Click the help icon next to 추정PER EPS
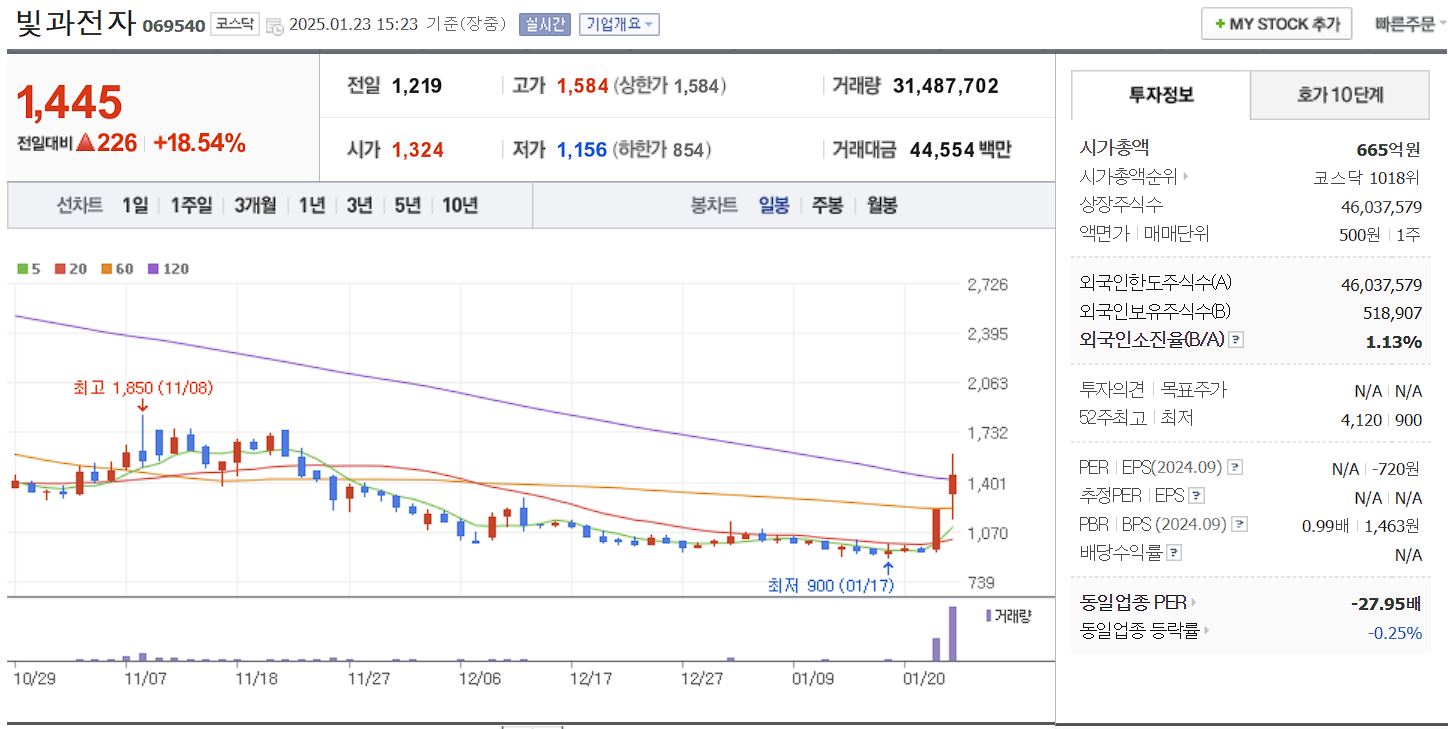The height and width of the screenshot is (729, 1451). tap(1195, 496)
